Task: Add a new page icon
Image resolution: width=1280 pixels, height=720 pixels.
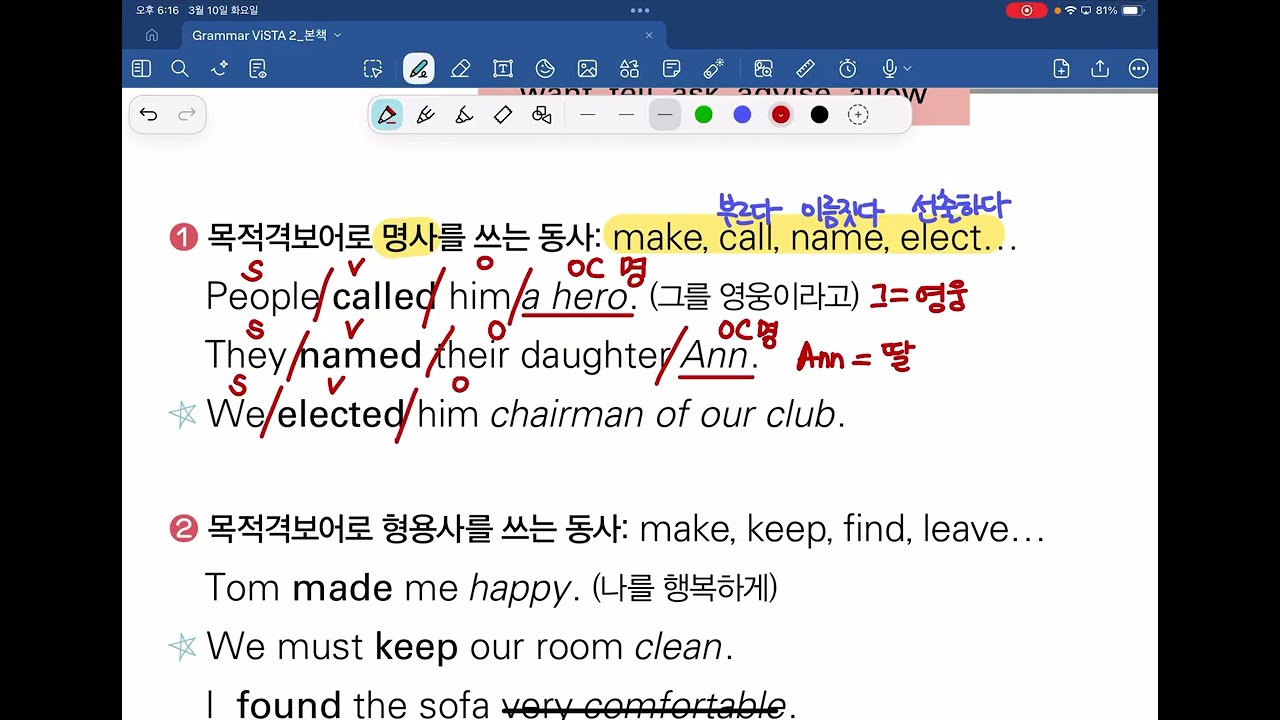Action: point(1061,69)
